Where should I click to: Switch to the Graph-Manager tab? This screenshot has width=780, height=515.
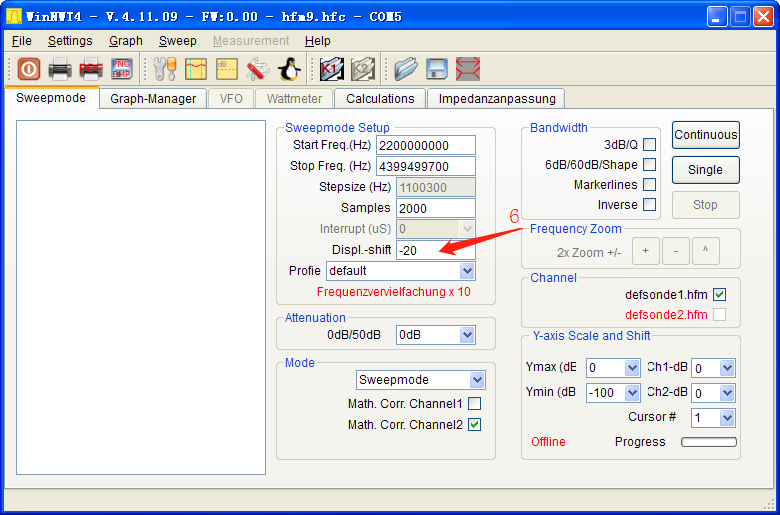[153, 99]
